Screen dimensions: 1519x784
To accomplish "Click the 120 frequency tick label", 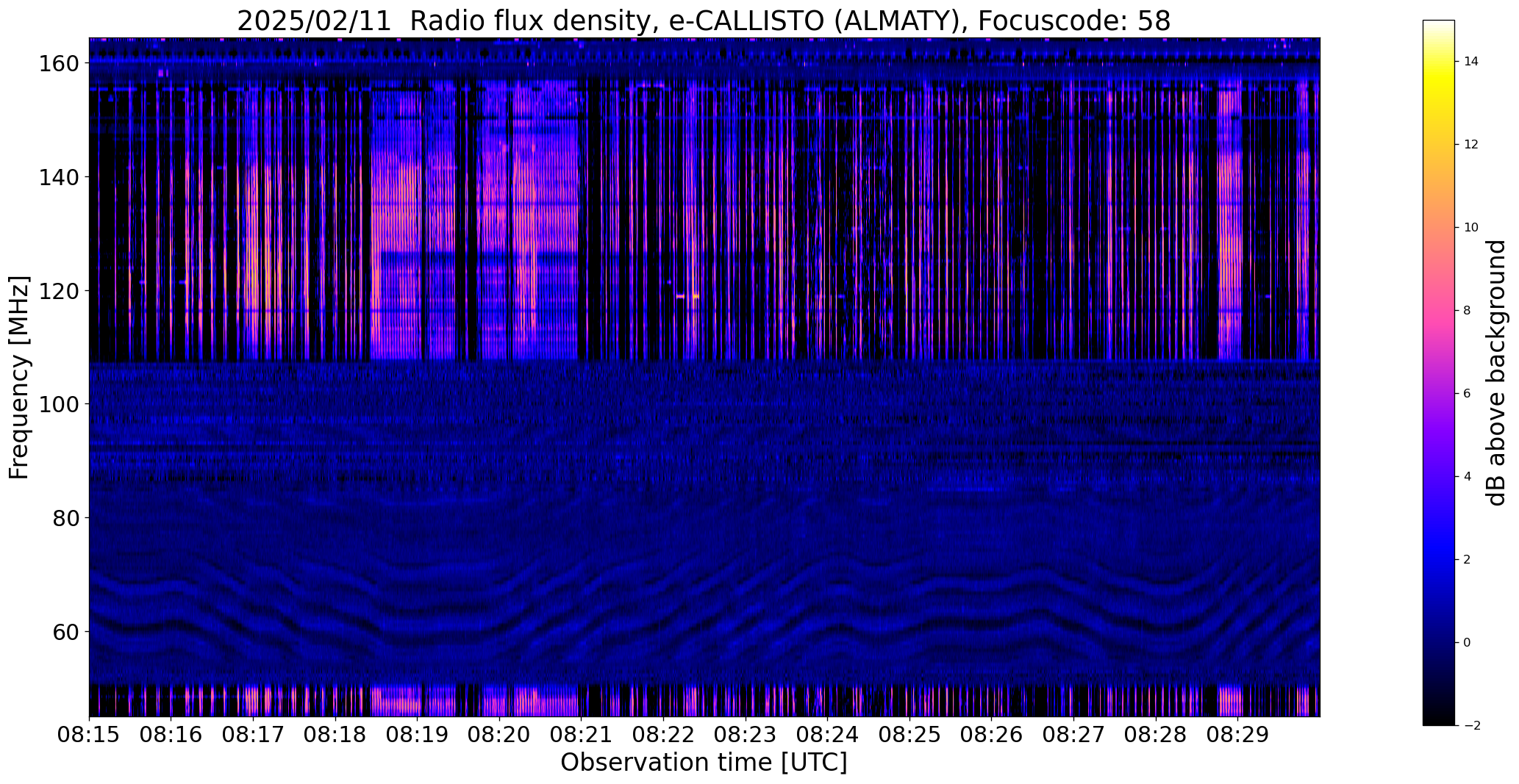I will [59, 291].
